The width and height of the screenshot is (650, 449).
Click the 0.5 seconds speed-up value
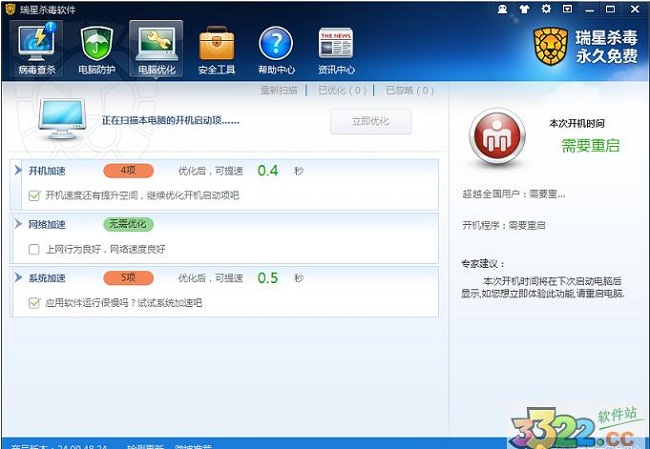(268, 278)
